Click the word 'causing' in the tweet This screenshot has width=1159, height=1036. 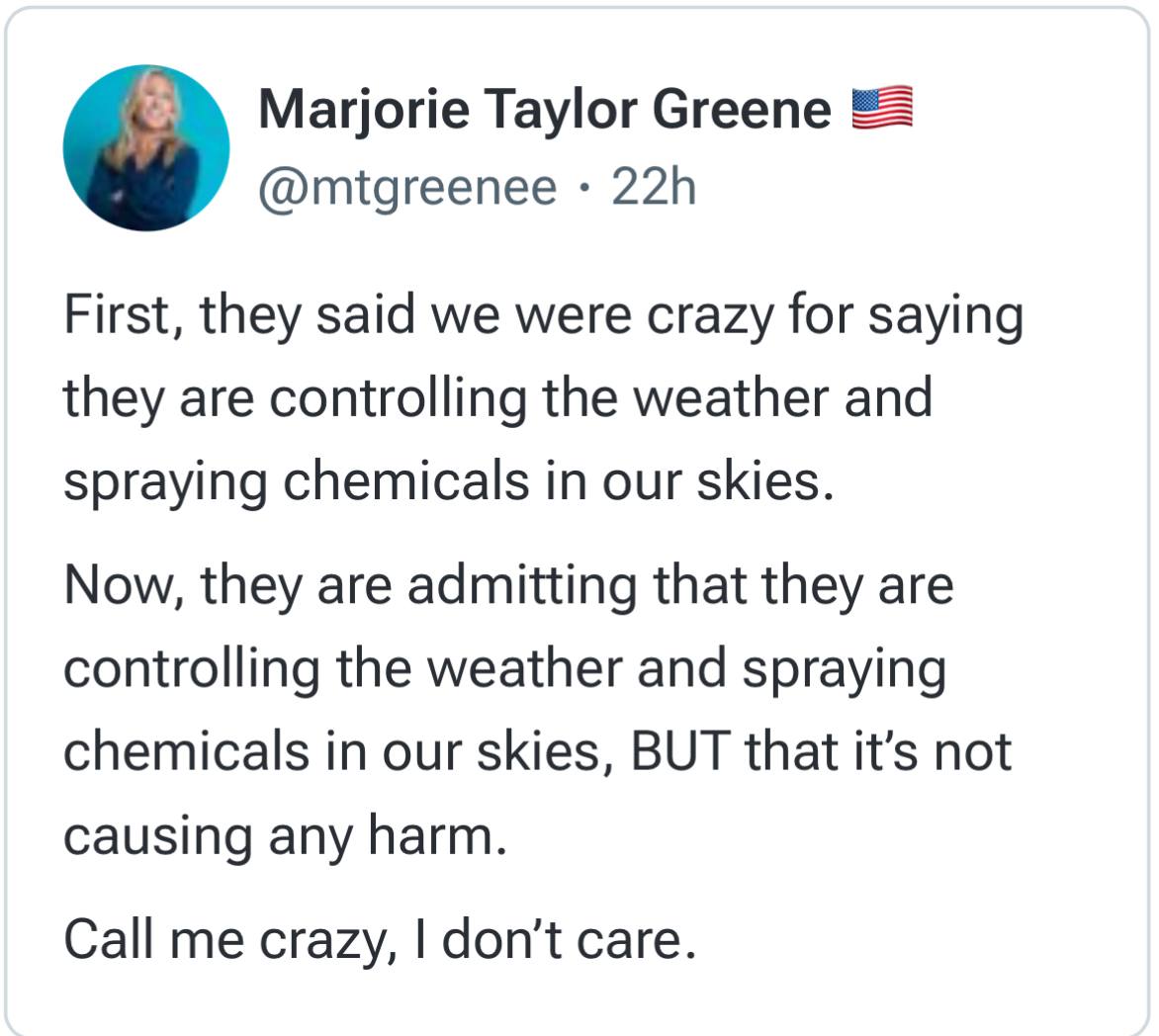tap(158, 838)
